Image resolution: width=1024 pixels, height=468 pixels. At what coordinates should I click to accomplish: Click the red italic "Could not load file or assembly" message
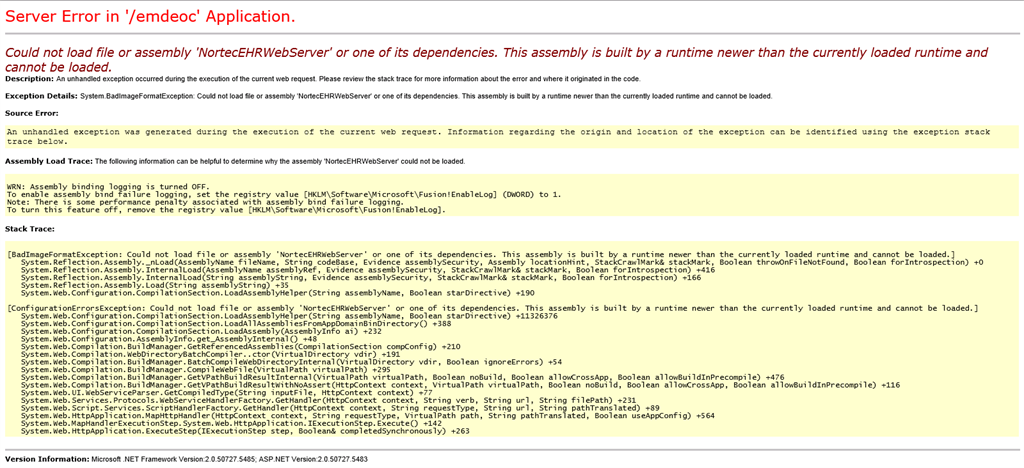pyautogui.click(x=496, y=59)
